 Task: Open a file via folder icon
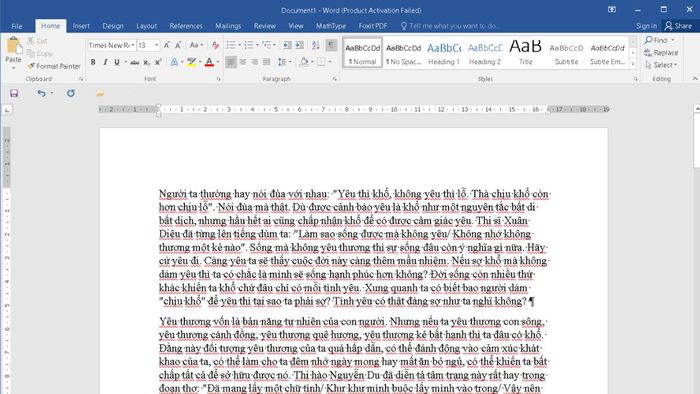(x=100, y=93)
